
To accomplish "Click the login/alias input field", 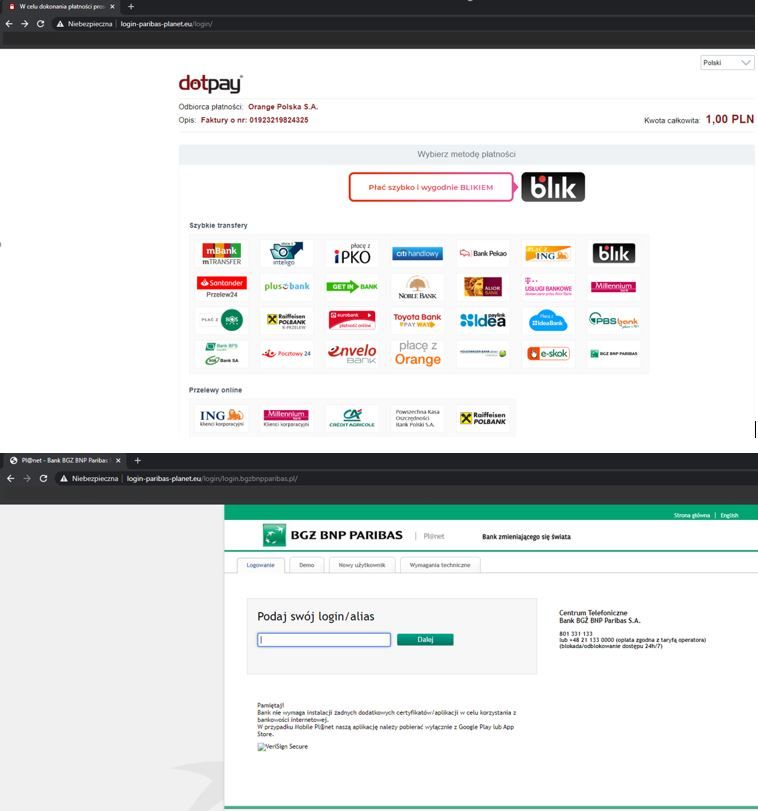I will (324, 640).
